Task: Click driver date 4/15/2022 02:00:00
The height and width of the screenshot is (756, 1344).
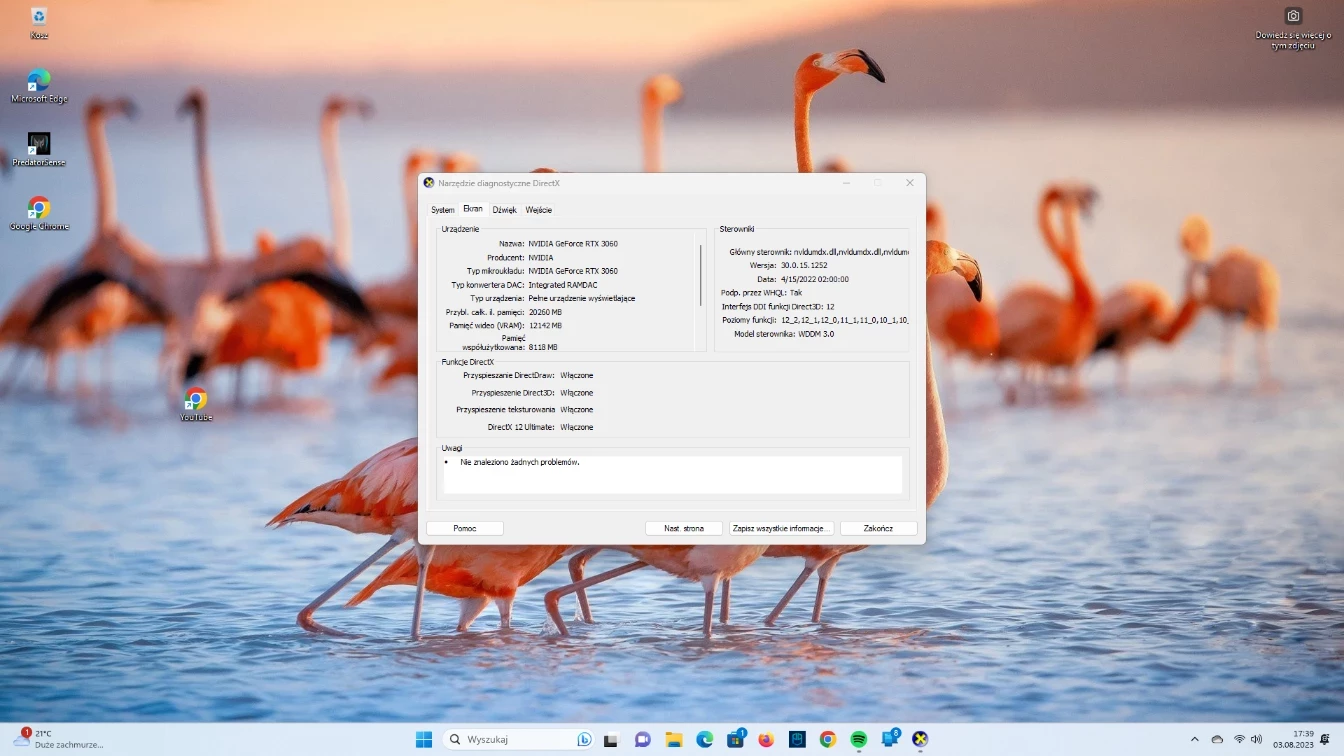Action: (x=815, y=279)
